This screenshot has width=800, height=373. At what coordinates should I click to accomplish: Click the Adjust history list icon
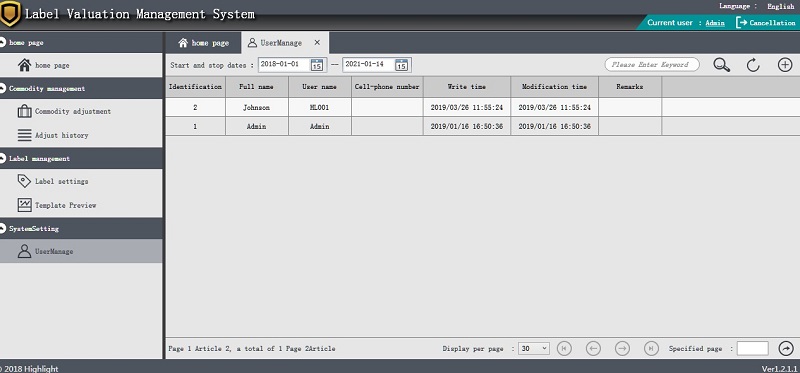(24, 135)
